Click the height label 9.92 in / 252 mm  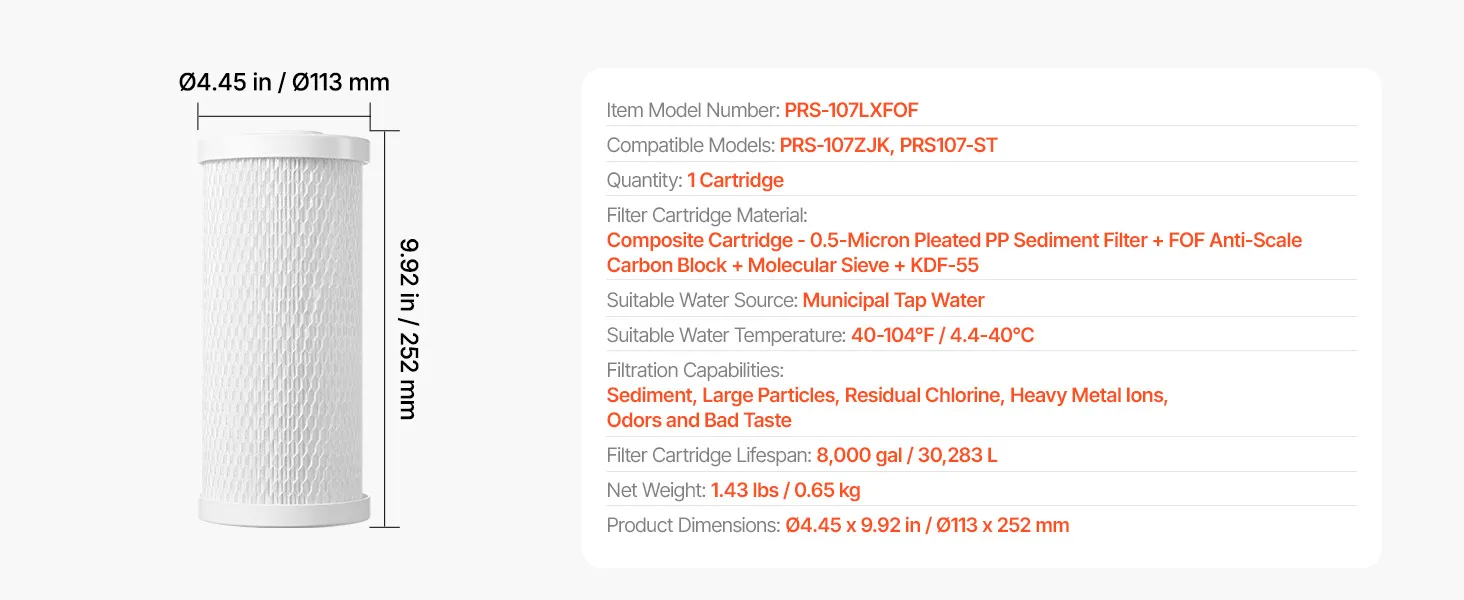pyautogui.click(x=408, y=328)
